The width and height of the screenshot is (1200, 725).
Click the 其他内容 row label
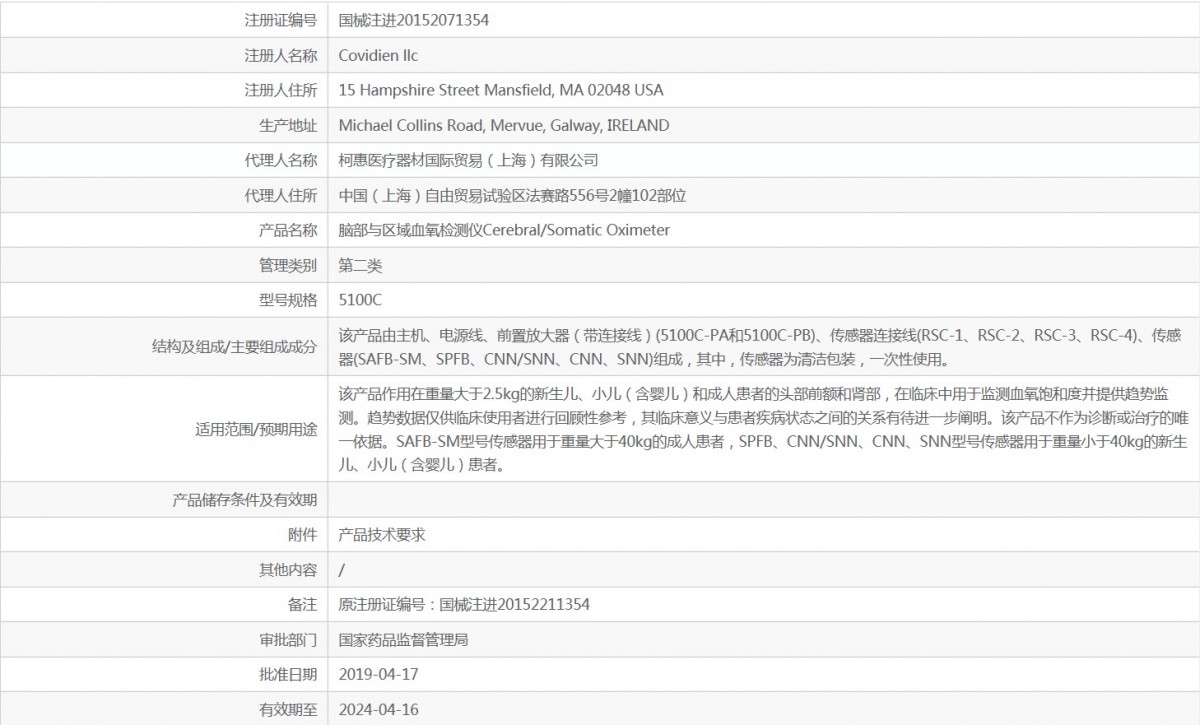(x=288, y=570)
